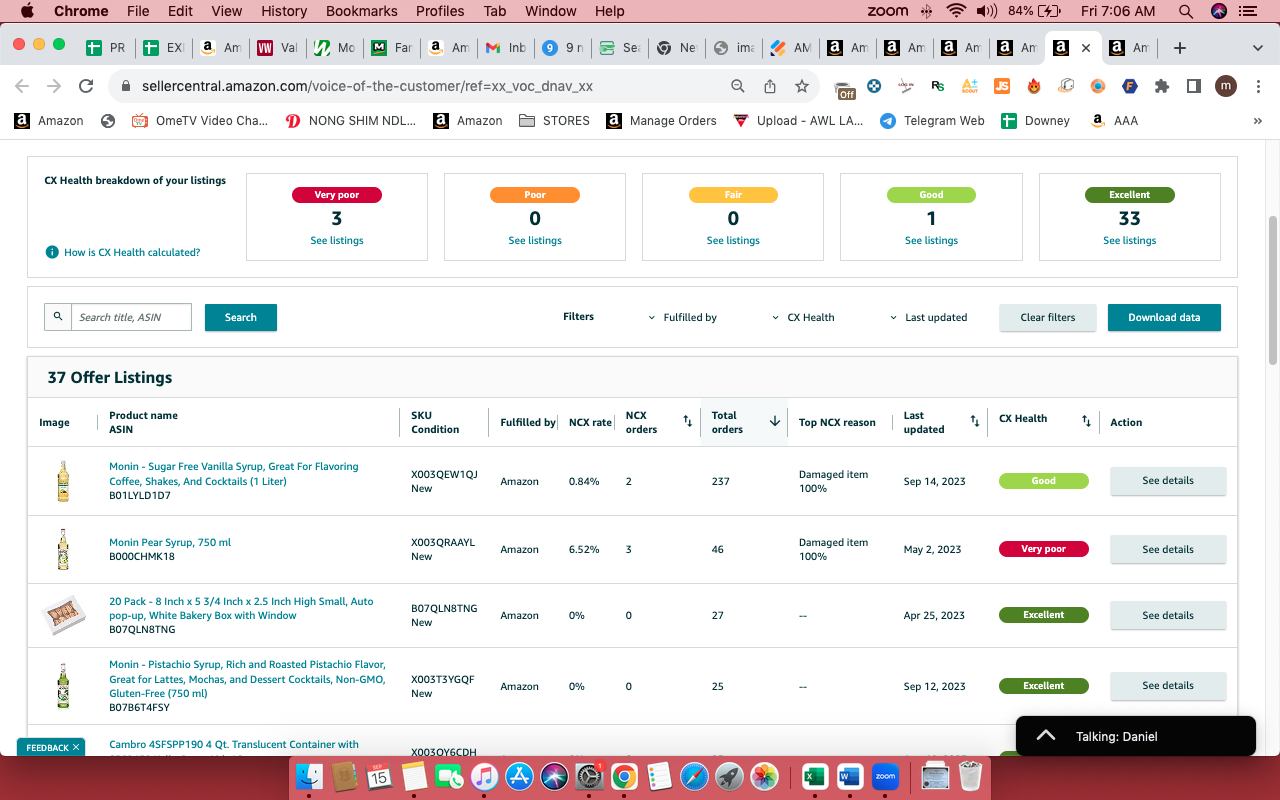This screenshot has height=800, width=1280.
Task: Click Clear filters button
Action: [1048, 317]
